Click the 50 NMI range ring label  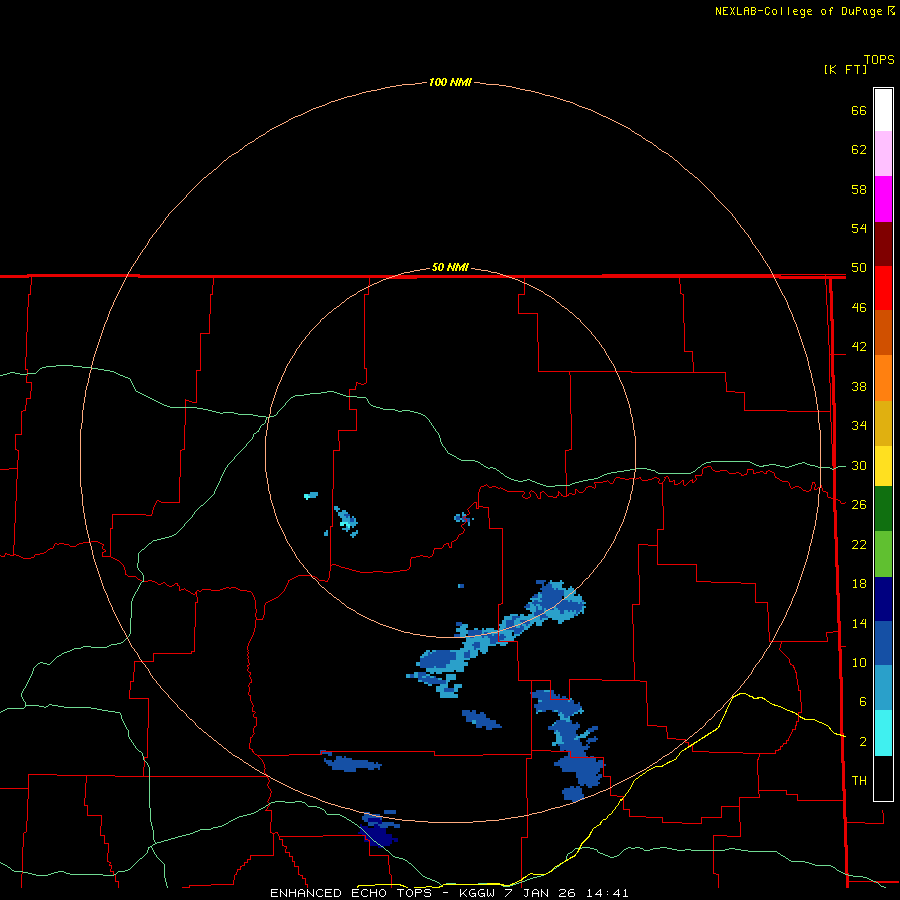point(450,267)
